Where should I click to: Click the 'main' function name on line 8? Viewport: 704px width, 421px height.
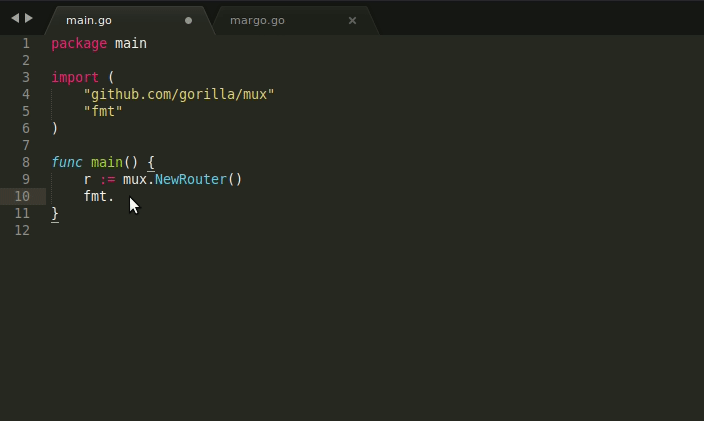(107, 162)
